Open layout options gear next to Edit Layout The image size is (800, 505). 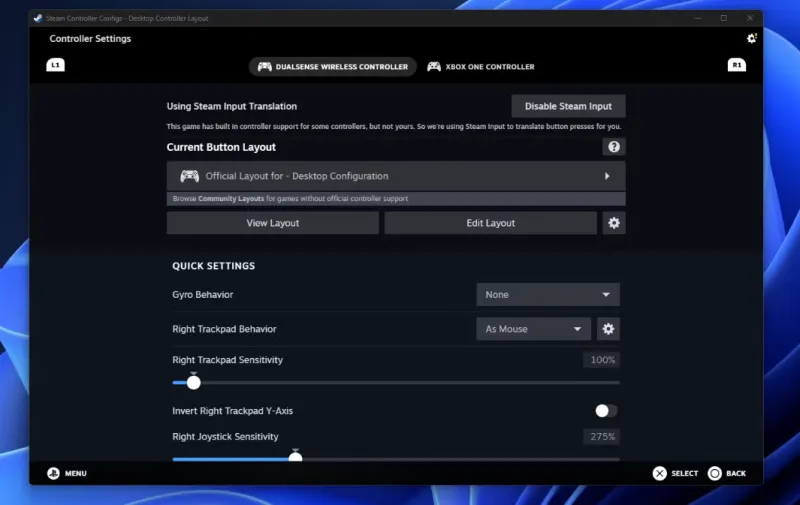pos(614,223)
